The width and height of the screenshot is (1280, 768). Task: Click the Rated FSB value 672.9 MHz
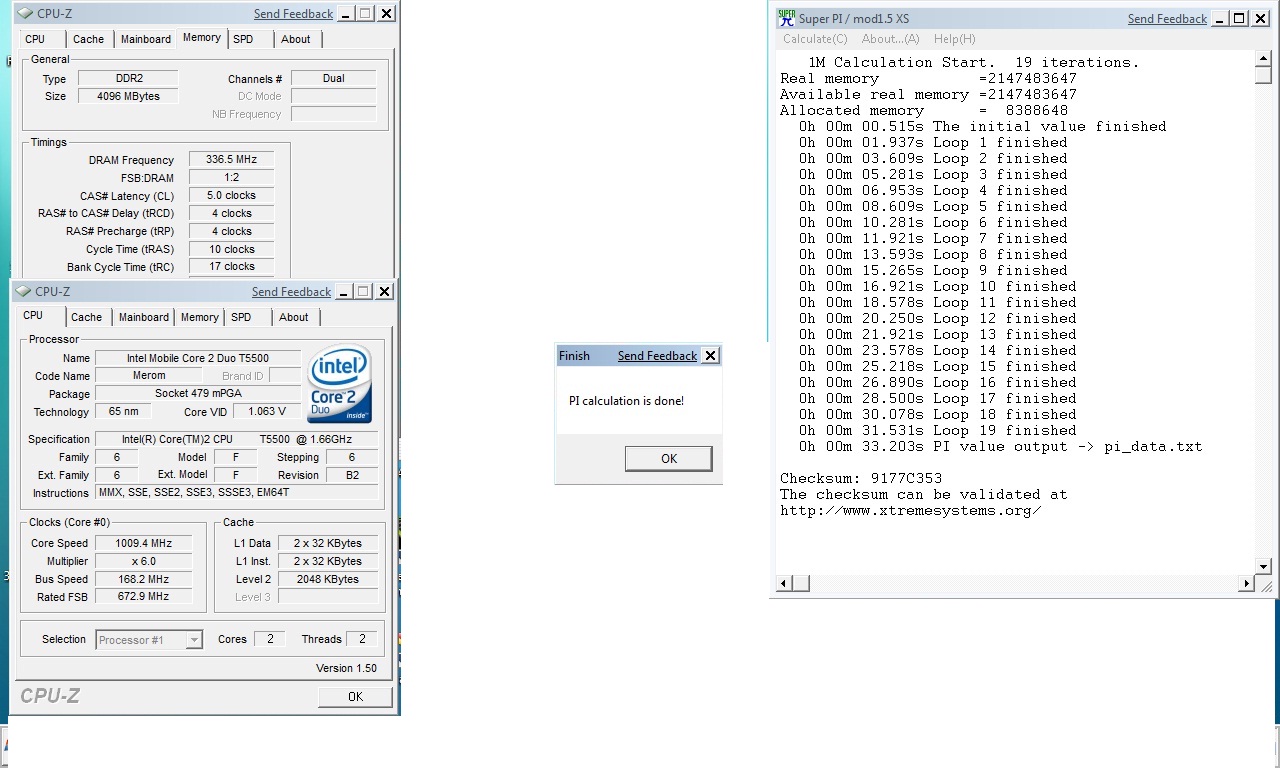[144, 596]
